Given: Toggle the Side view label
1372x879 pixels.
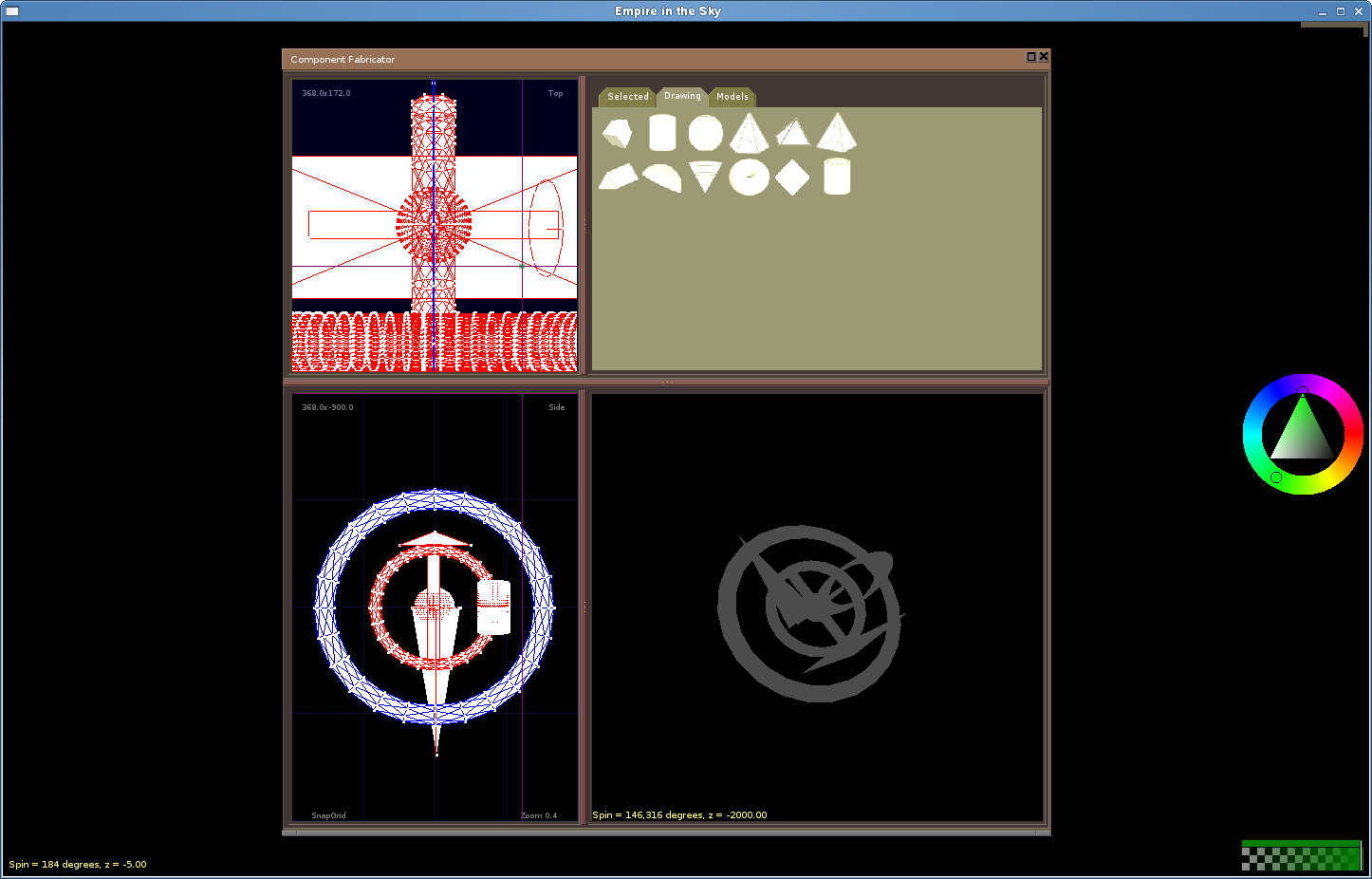Looking at the screenshot, I should click(556, 407).
